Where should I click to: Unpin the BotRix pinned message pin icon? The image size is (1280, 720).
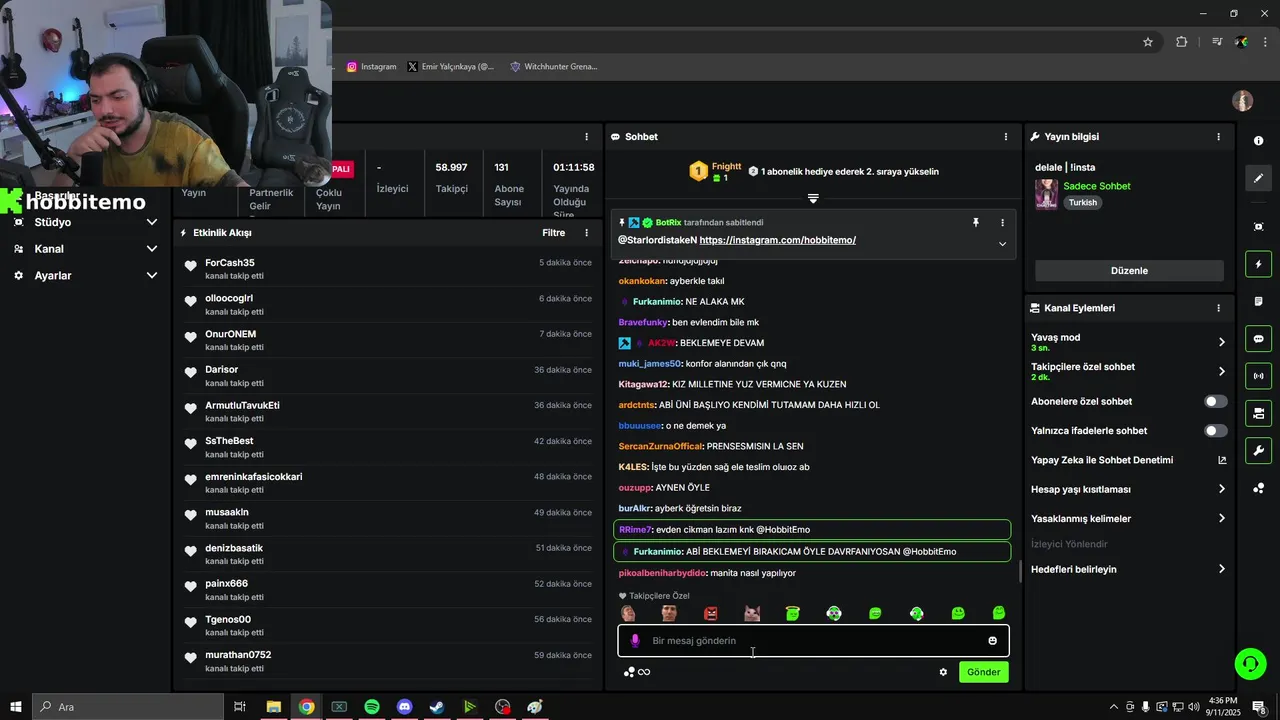(x=976, y=223)
